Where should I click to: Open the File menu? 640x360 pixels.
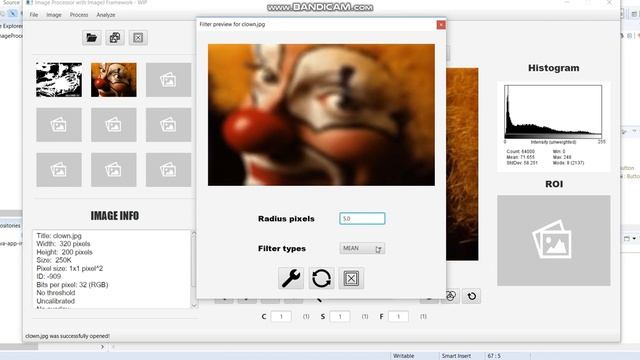(34, 15)
